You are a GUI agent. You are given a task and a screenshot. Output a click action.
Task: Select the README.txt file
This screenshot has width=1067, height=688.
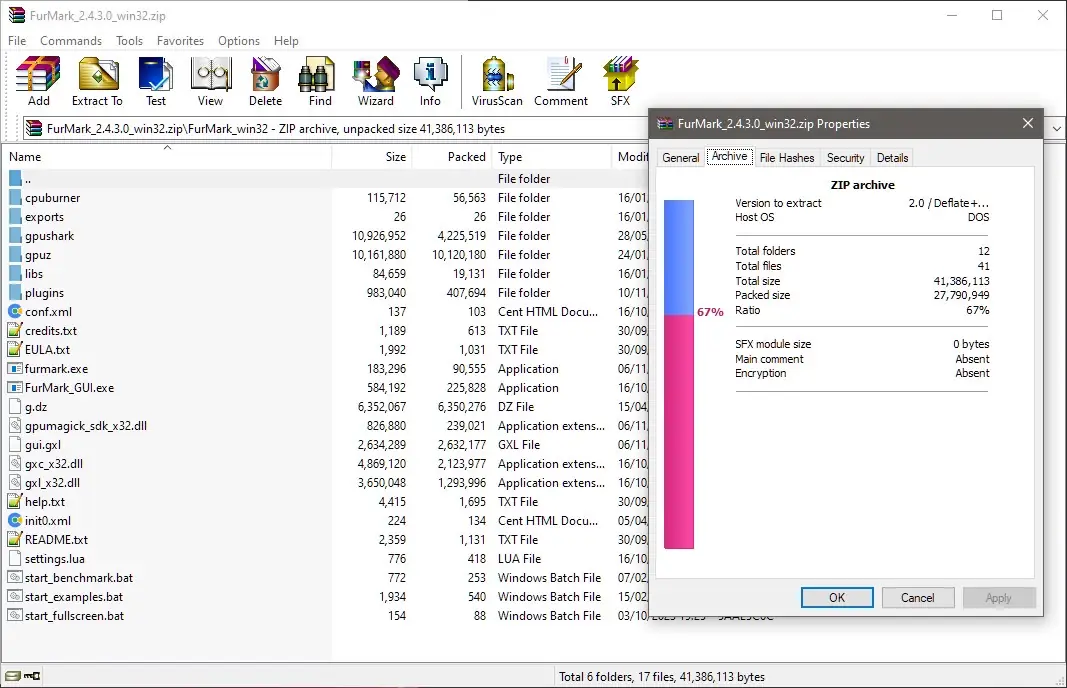tap(325, 540)
